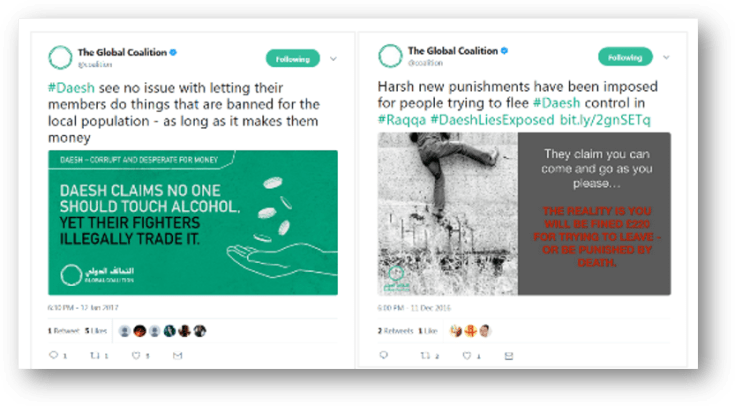Screen dimensions: 735x406
Task: Follow the bit.ly/2gnSETq link
Action: point(607,120)
